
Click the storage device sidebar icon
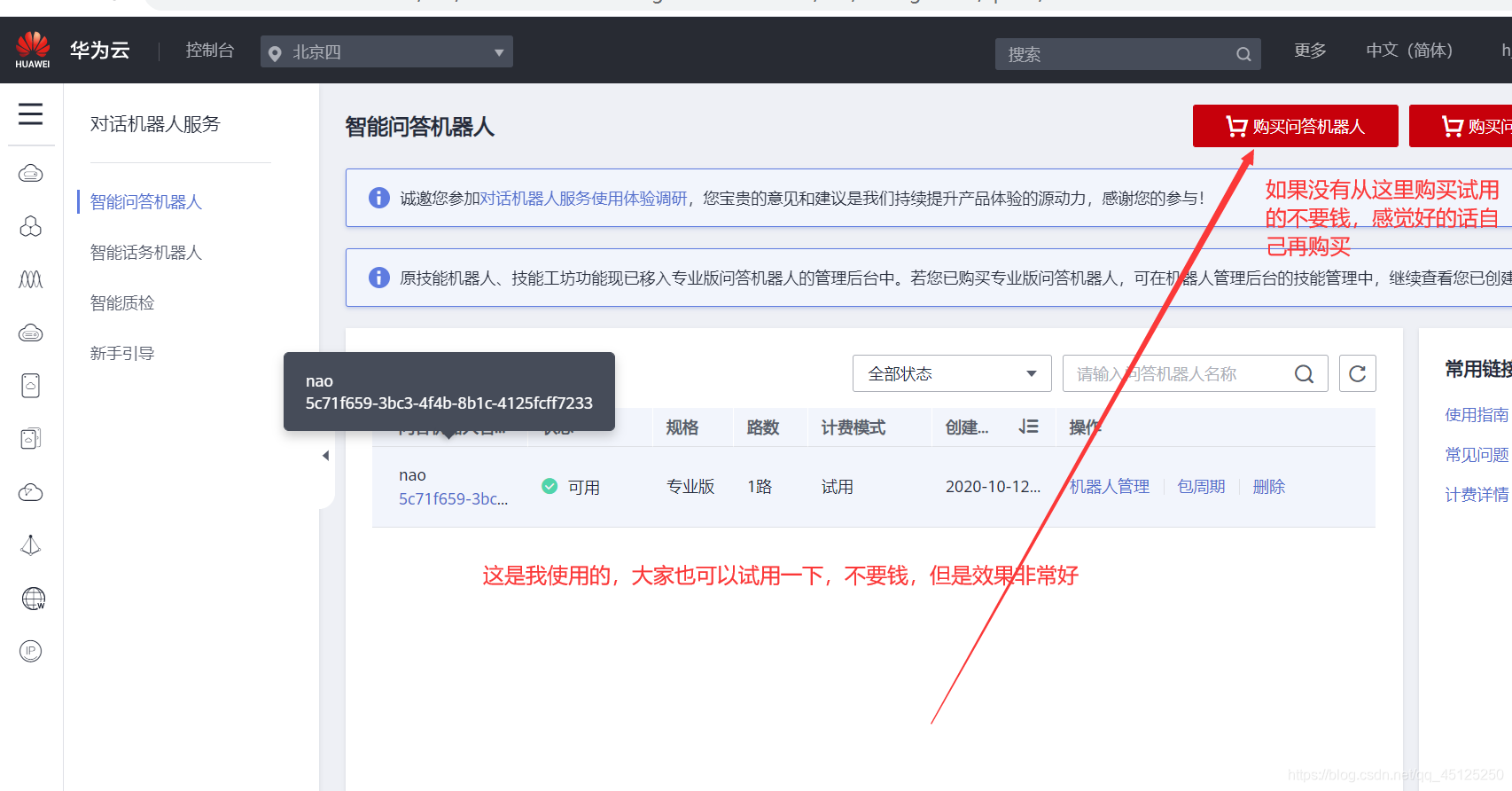point(31,386)
